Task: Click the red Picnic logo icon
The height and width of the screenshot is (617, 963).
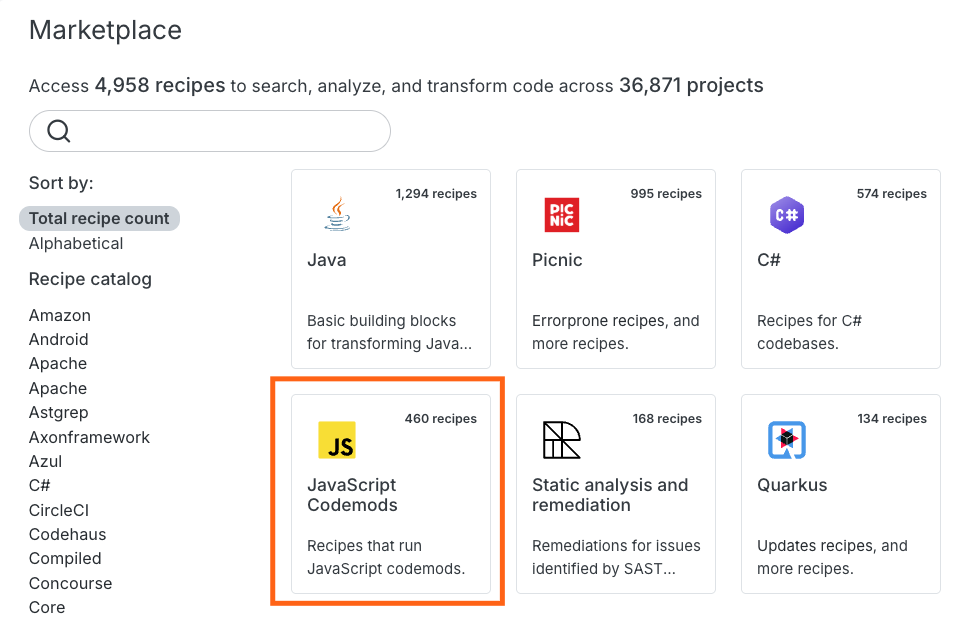Action: (x=561, y=214)
